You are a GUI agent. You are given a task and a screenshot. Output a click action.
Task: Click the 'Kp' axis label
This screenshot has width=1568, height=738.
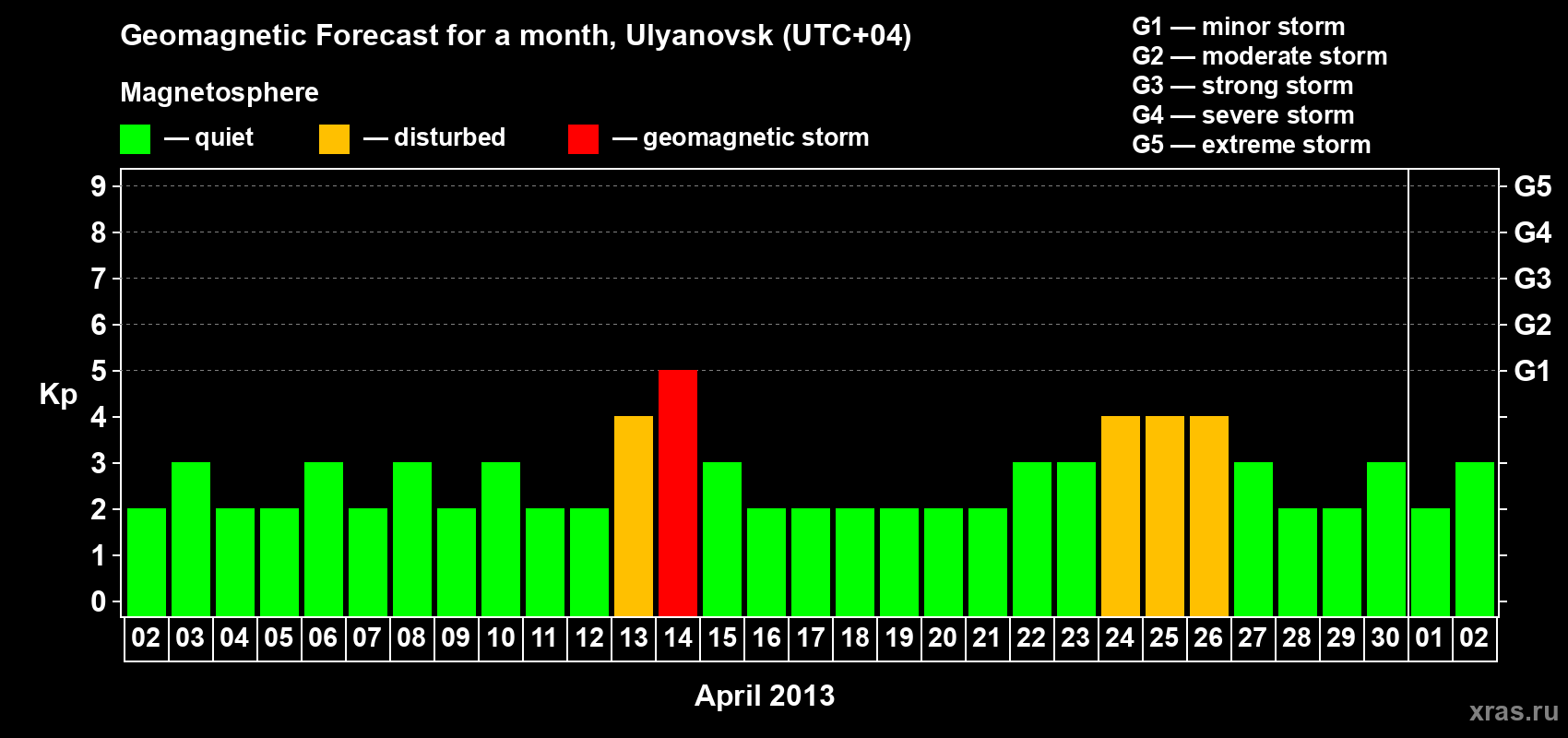[58, 395]
